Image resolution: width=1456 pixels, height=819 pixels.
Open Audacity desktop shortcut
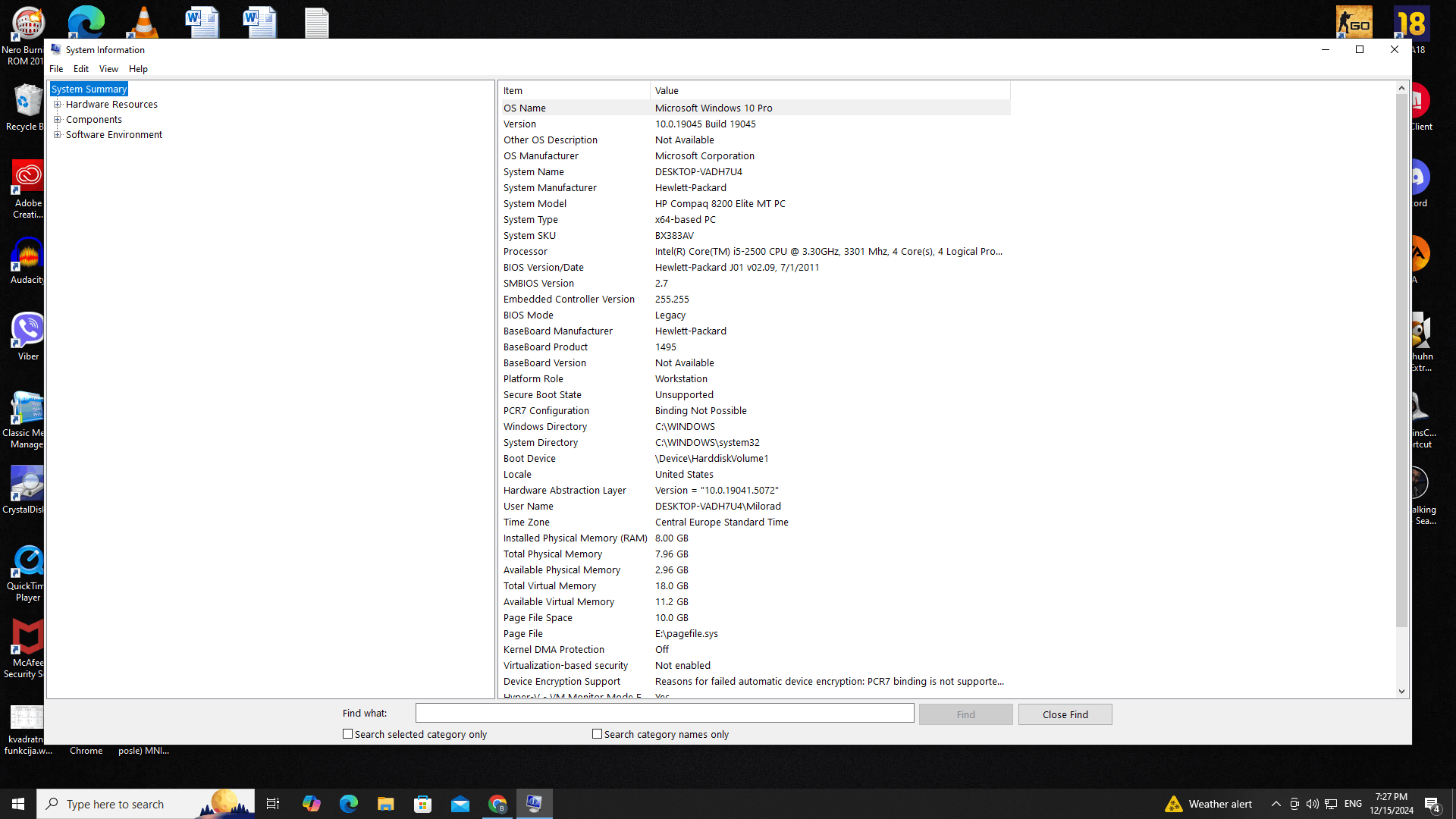coord(28,261)
